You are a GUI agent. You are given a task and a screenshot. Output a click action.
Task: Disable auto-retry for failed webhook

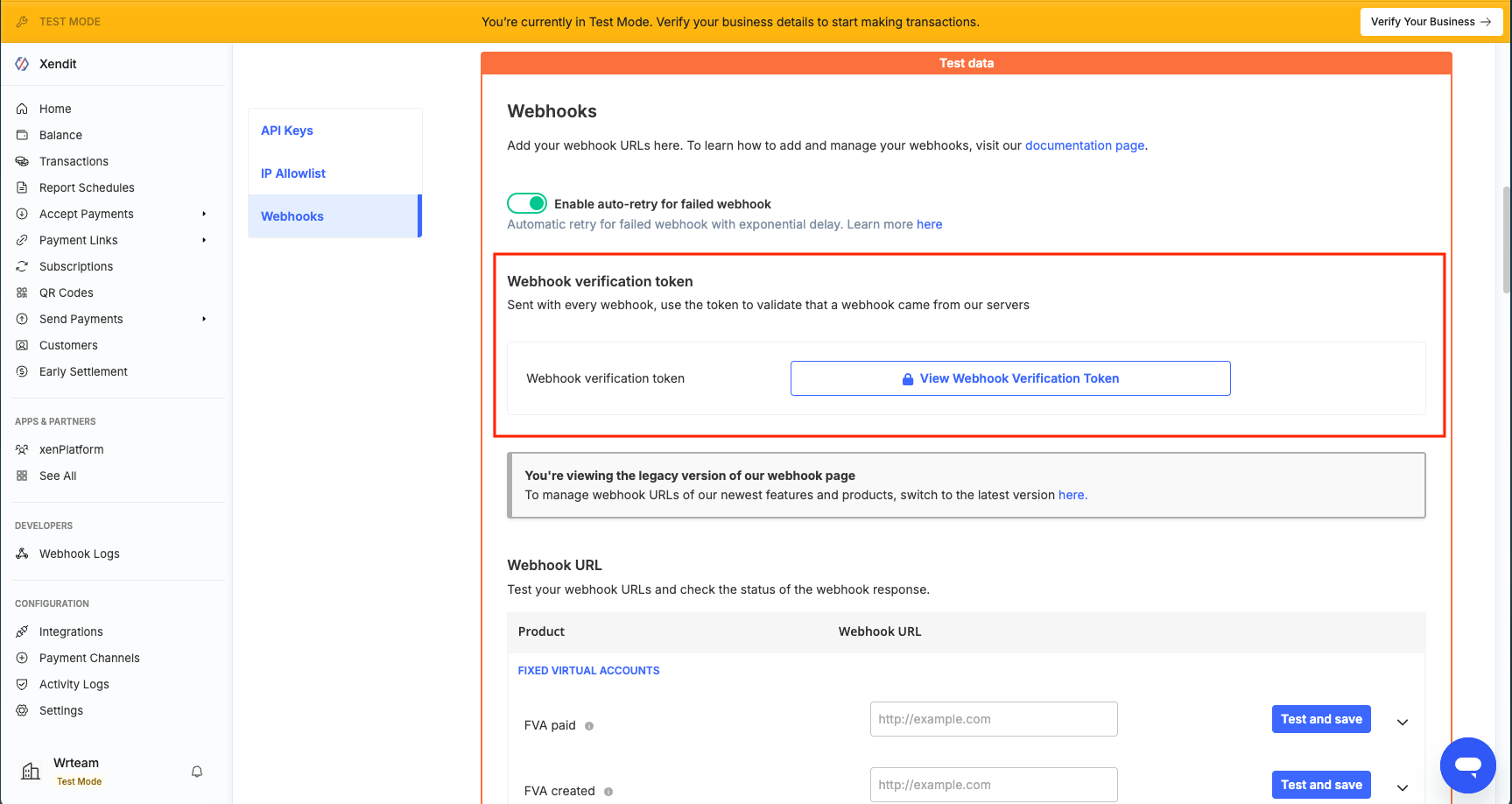tap(526, 202)
